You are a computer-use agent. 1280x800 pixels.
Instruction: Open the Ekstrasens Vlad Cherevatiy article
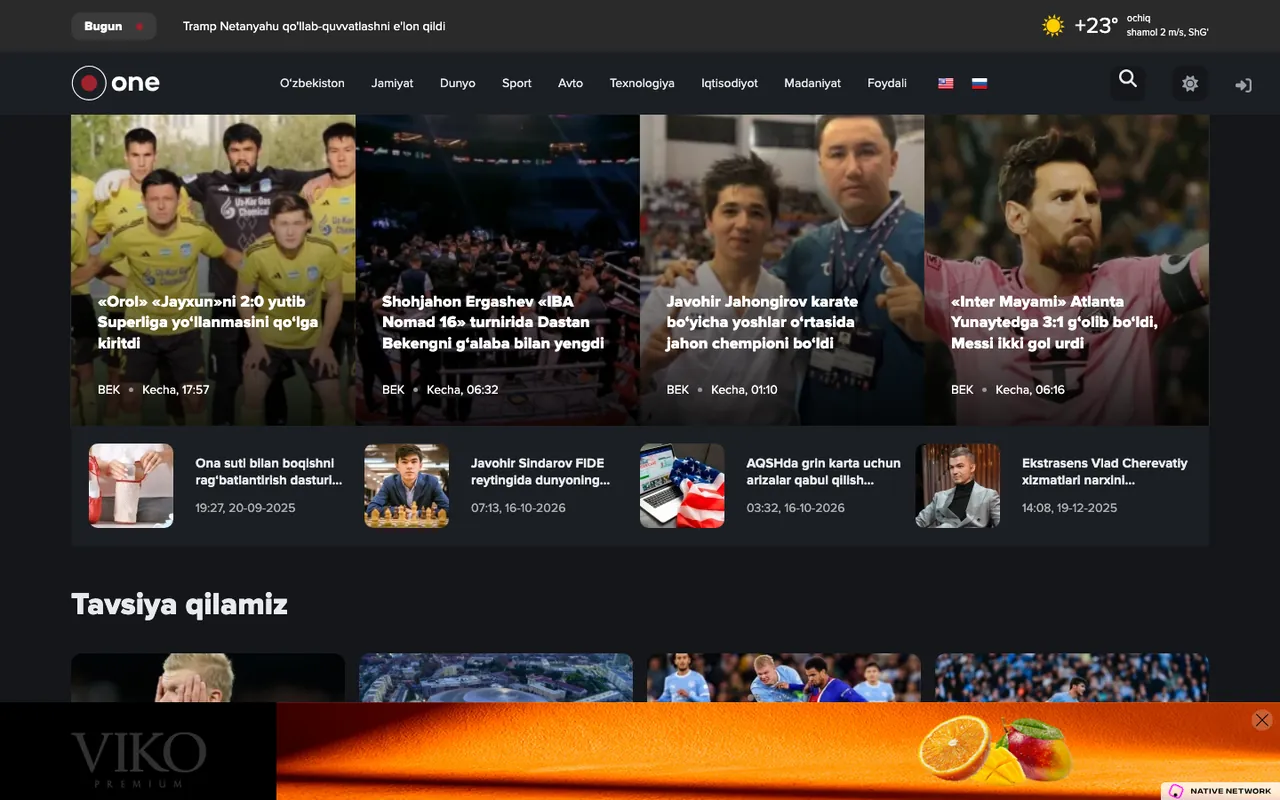point(1105,472)
